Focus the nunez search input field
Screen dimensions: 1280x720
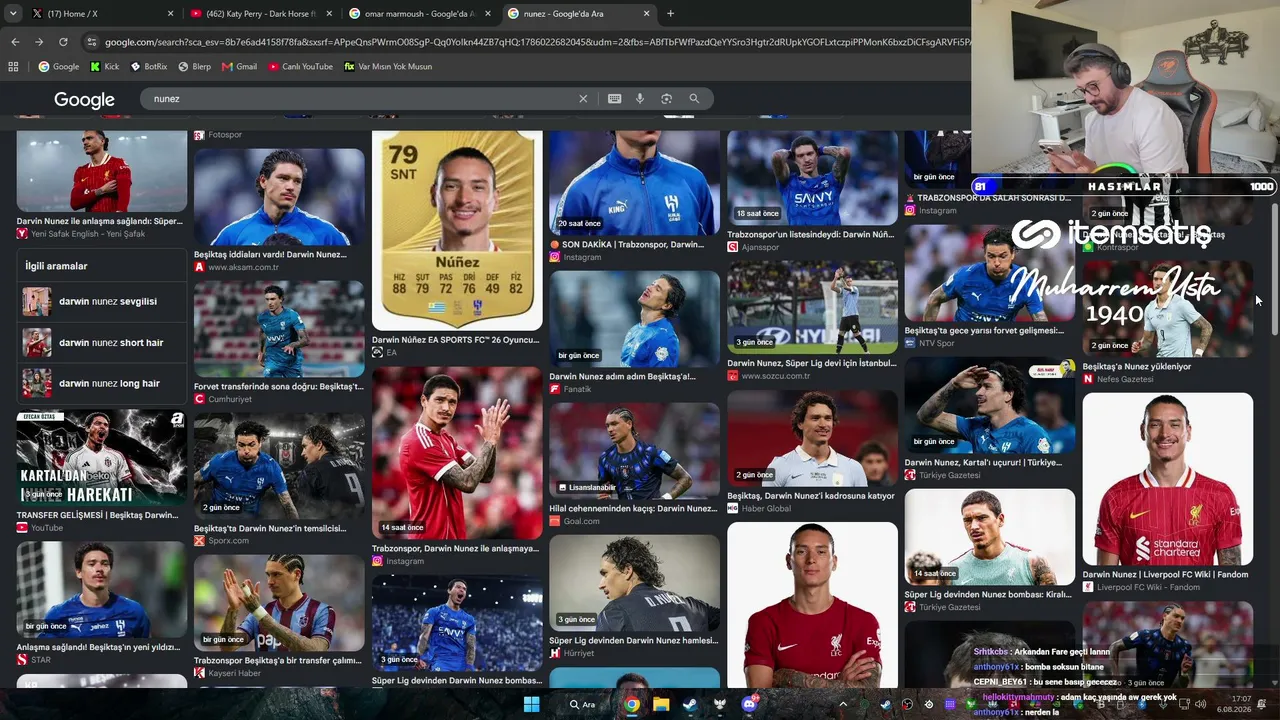point(360,99)
